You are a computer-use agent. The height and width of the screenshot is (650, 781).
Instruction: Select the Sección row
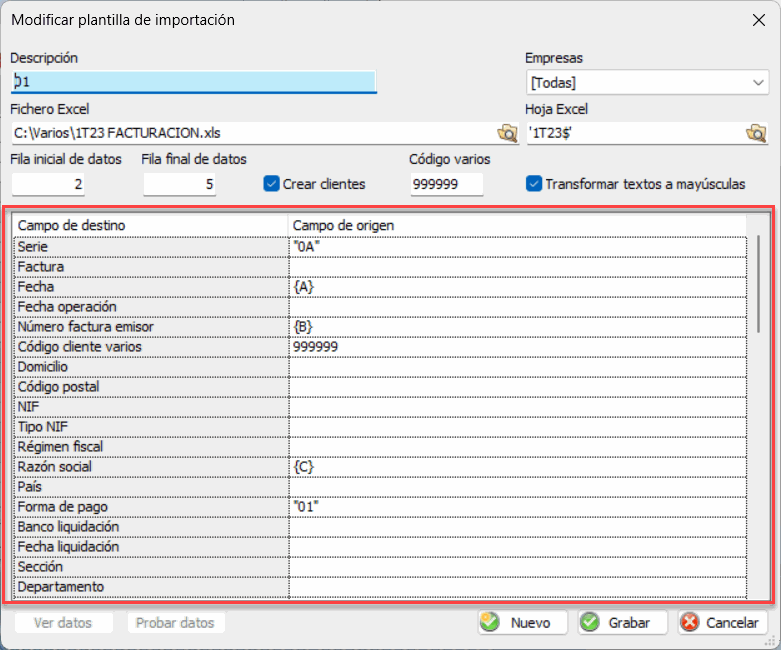pyautogui.click(x=151, y=567)
